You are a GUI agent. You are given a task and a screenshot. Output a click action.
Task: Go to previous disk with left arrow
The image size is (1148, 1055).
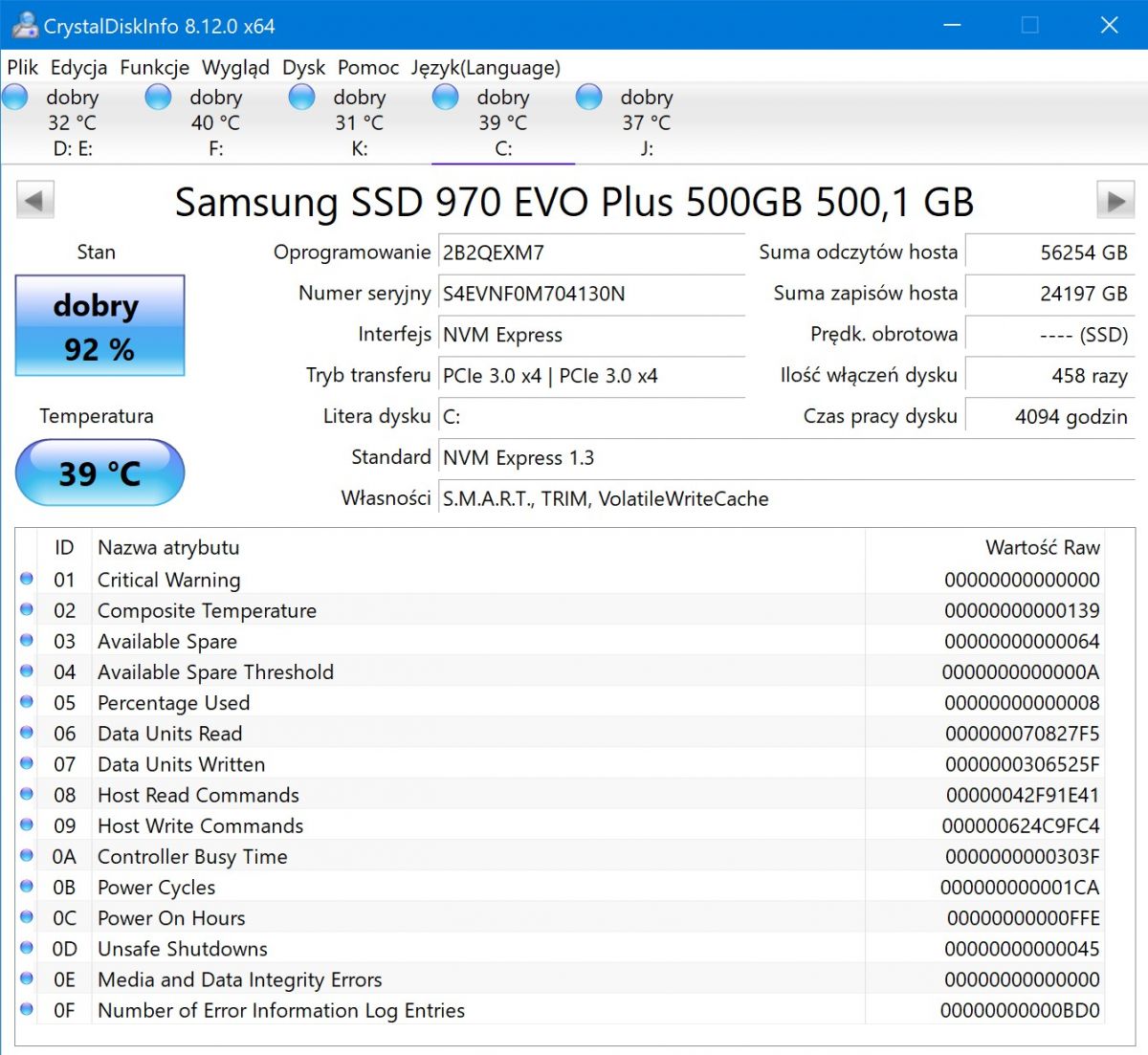point(34,201)
